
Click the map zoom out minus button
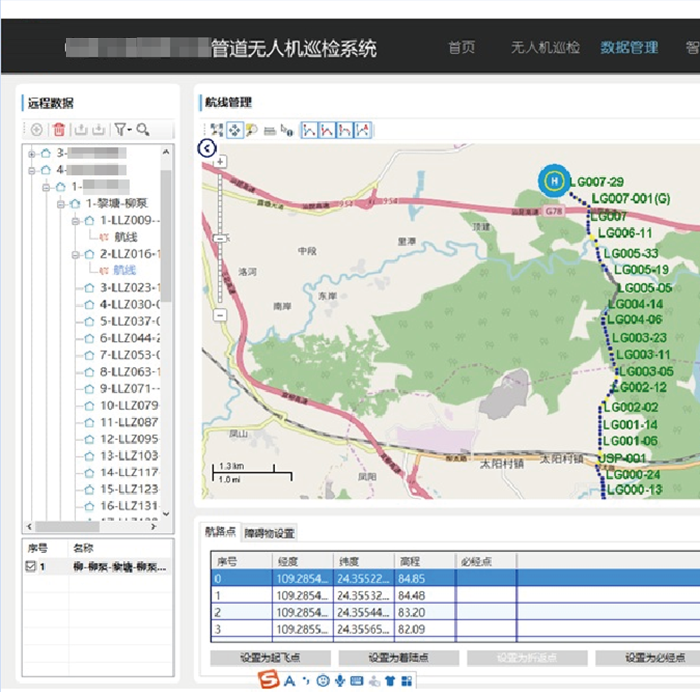coord(220,313)
